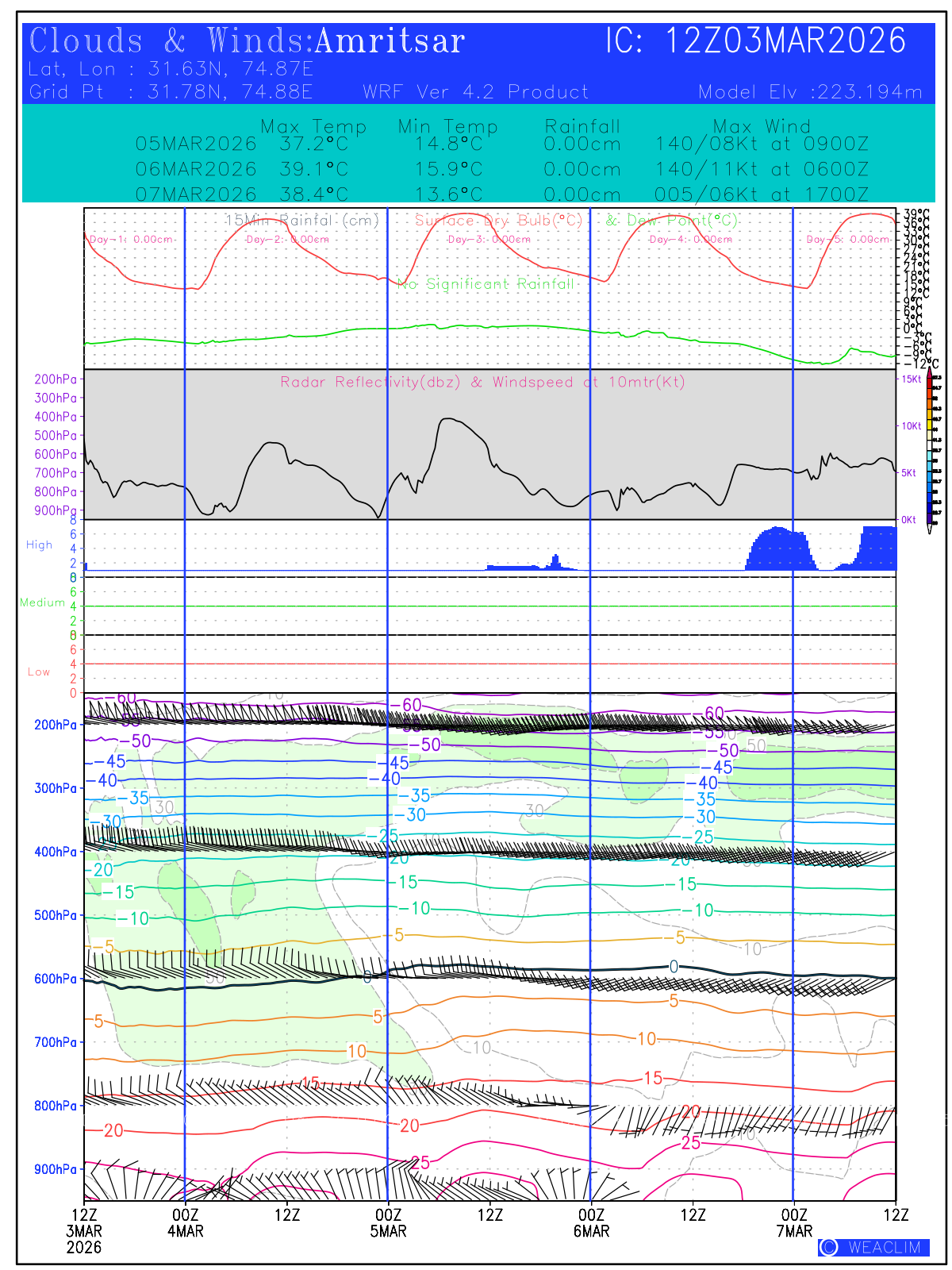This screenshot has width=952, height=1270.
Task: Click the Clouds & Winds:Amritsar title
Action: tap(247, 41)
